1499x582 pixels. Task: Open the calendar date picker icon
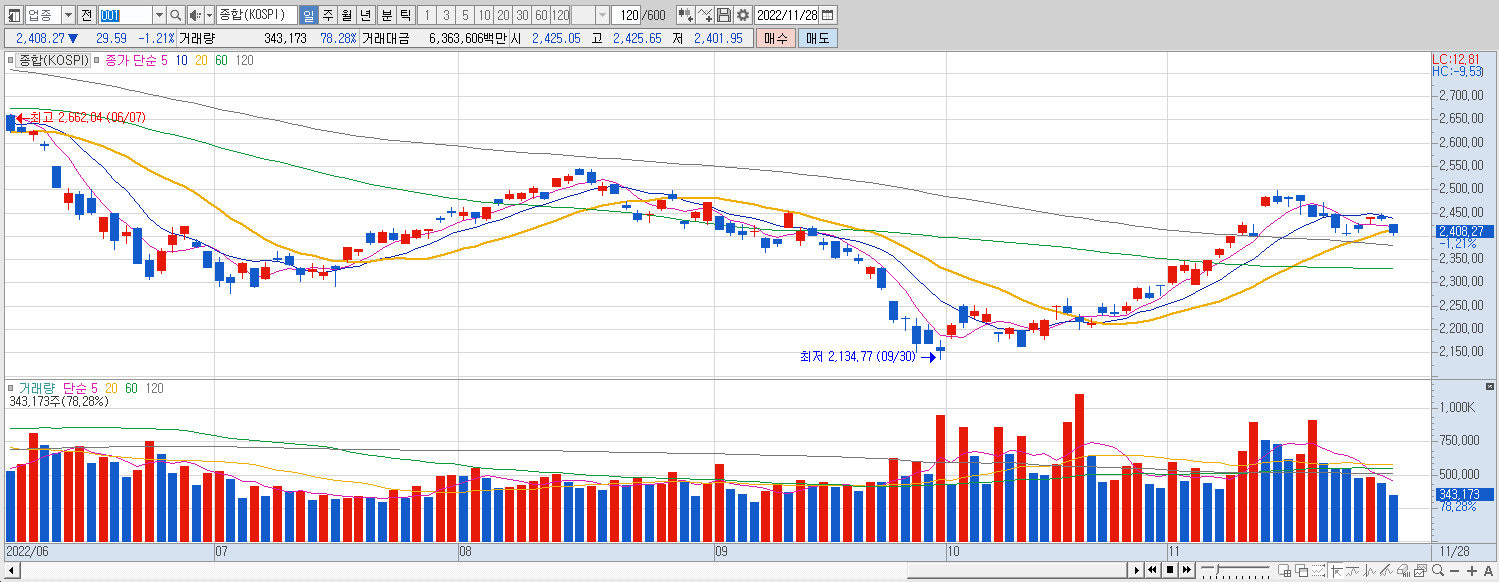coord(828,16)
